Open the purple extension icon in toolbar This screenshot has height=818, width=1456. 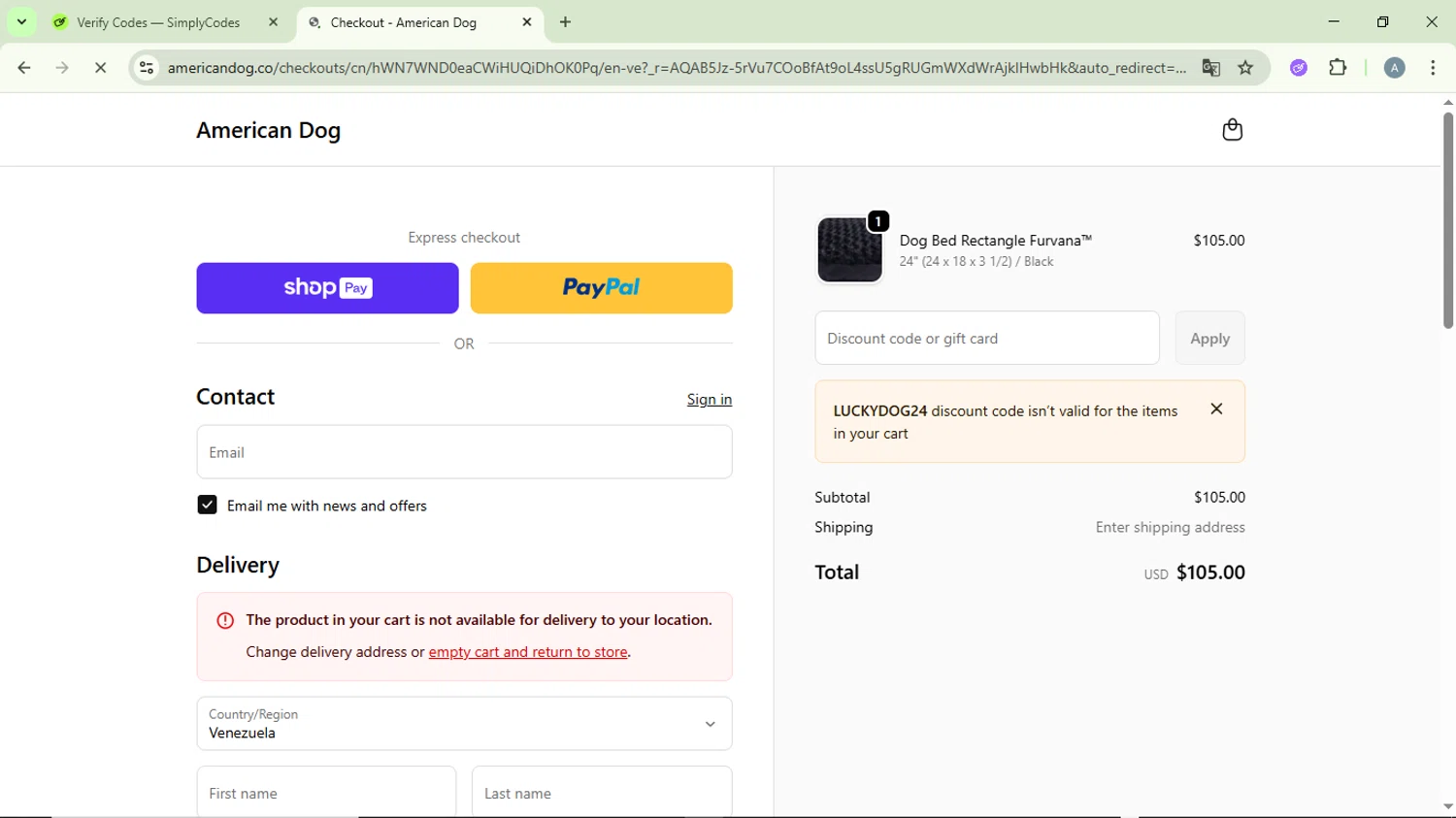pos(1299,68)
